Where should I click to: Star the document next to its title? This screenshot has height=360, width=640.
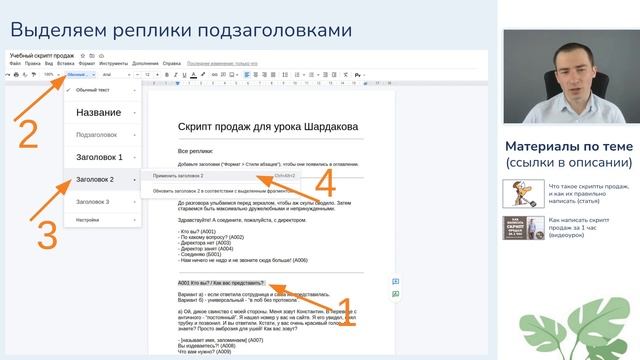[82, 56]
